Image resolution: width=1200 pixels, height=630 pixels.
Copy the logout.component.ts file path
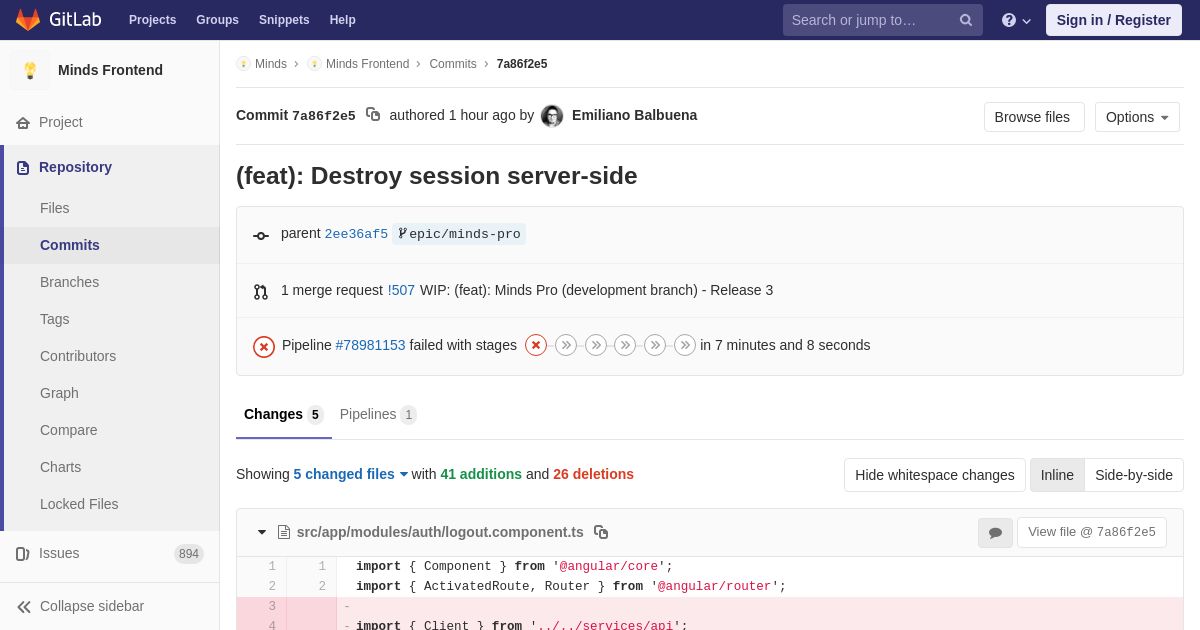coord(601,532)
